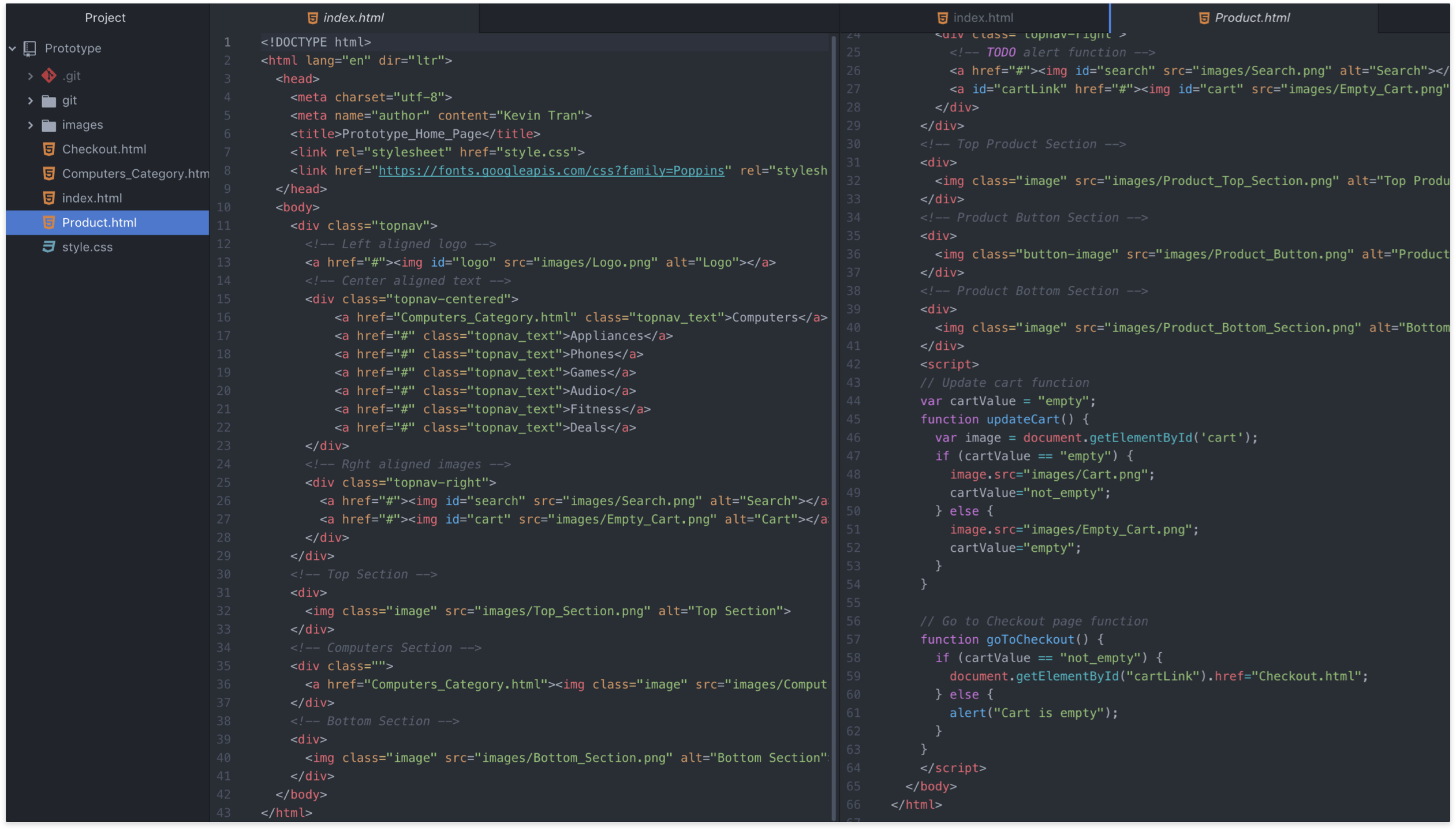Click the alert("Cart is empty") line

point(1033,713)
